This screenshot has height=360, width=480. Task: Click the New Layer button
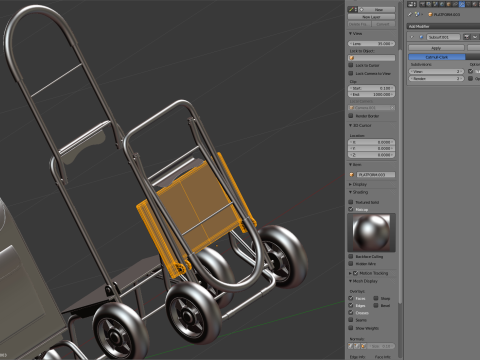tap(371, 17)
